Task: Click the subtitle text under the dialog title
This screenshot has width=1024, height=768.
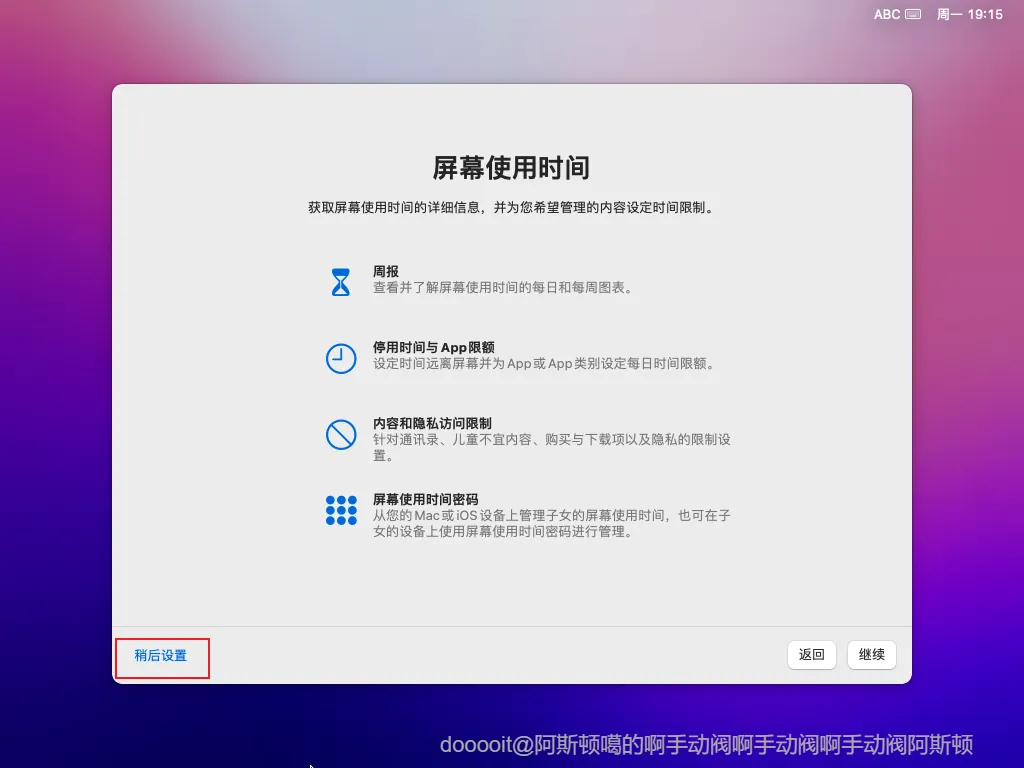Action: pyautogui.click(x=511, y=208)
